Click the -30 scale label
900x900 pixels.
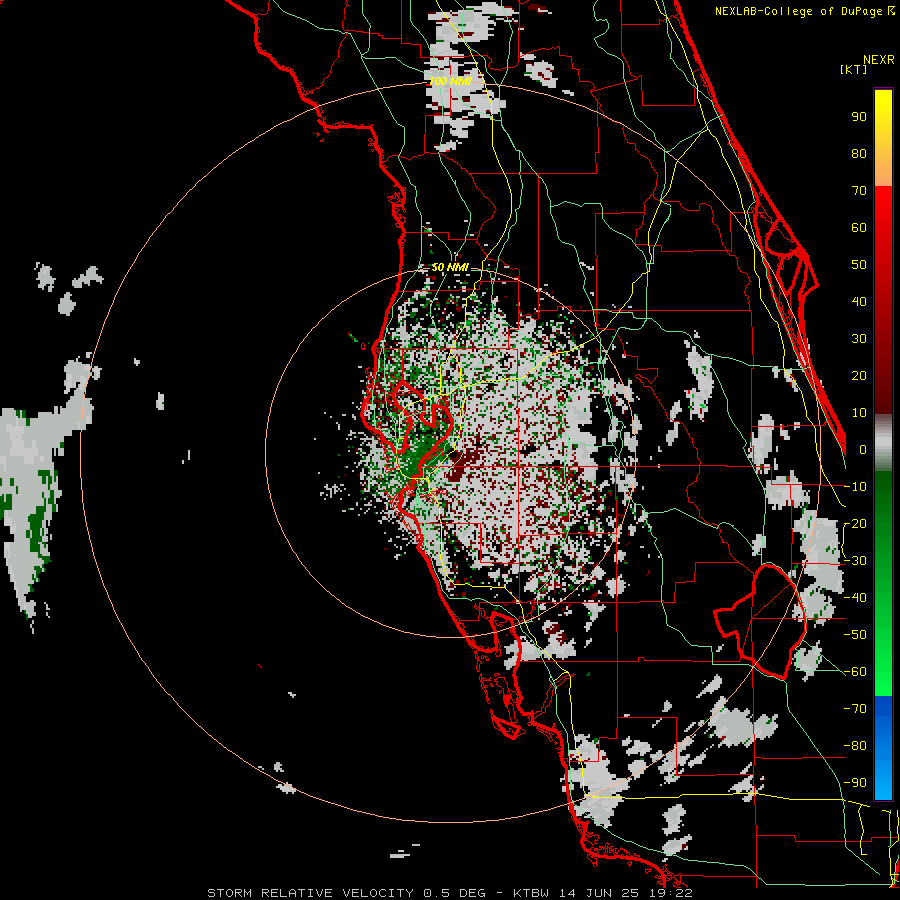(855, 561)
